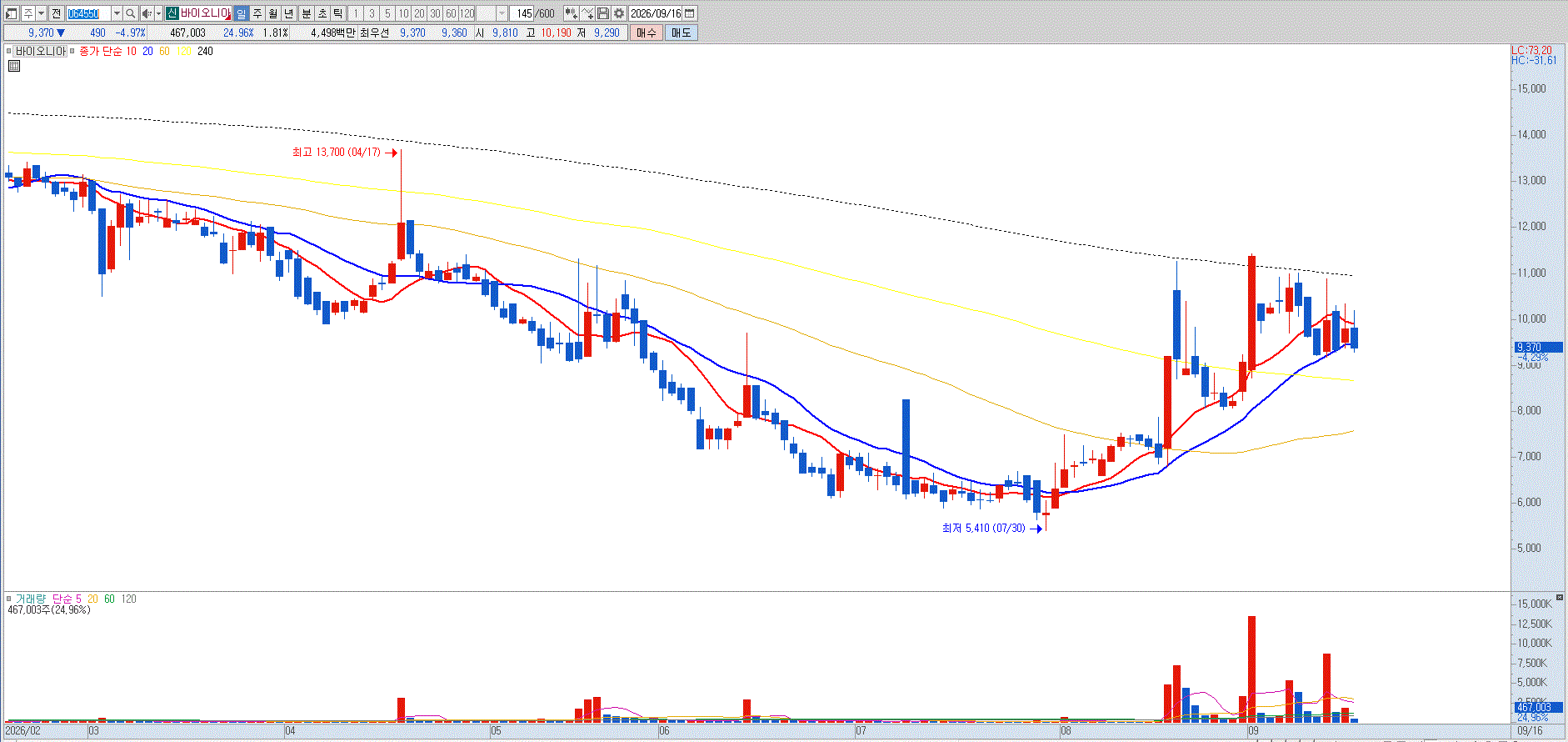
Task: Select yearly 년 chart period
Action: pyautogui.click(x=289, y=13)
